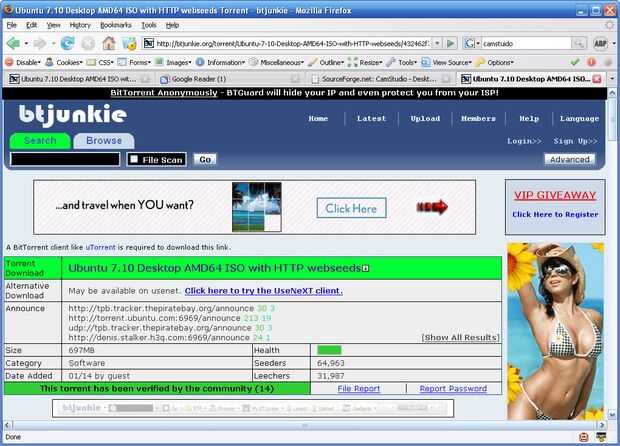
Task: Click the status bar security icon
Action: (x=583, y=437)
